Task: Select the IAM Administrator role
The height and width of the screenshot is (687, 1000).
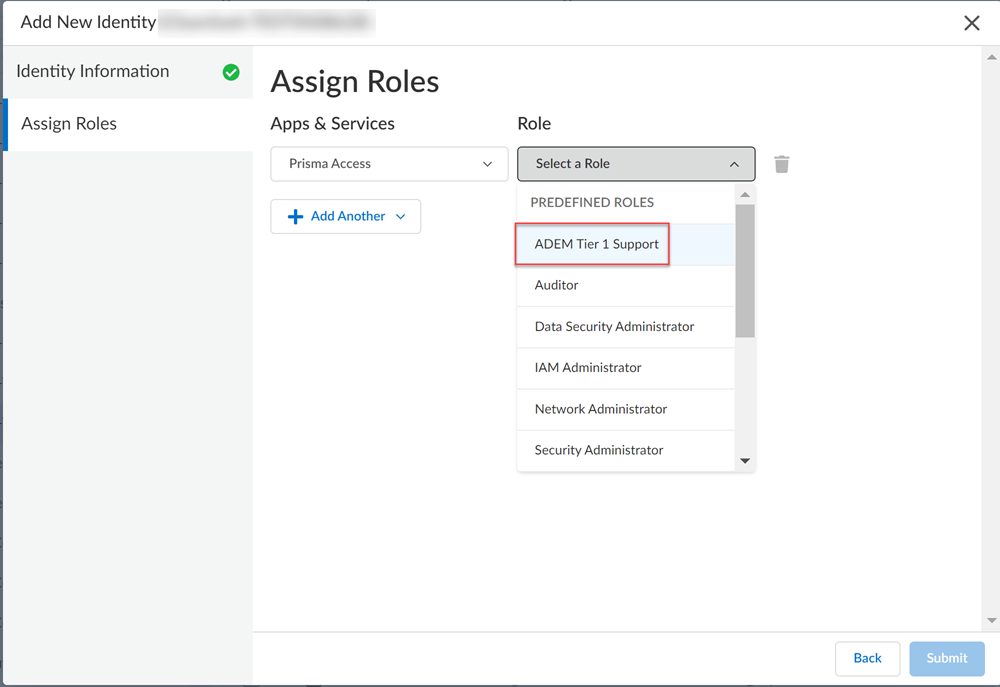Action: 588,368
